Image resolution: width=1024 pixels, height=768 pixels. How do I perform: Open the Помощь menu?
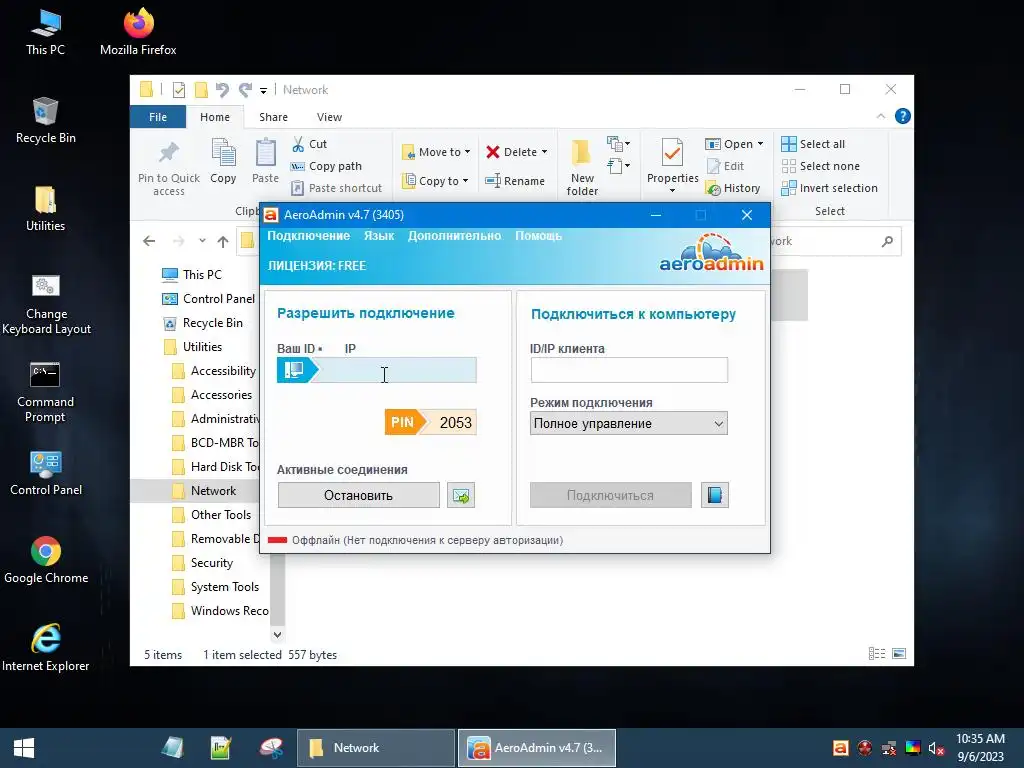click(x=538, y=236)
